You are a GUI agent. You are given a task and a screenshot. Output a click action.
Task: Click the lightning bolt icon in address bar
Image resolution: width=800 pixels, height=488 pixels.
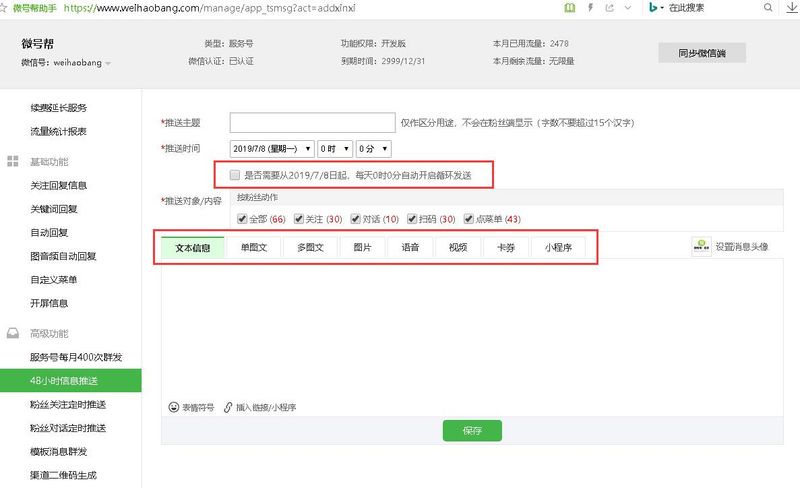(590, 8)
